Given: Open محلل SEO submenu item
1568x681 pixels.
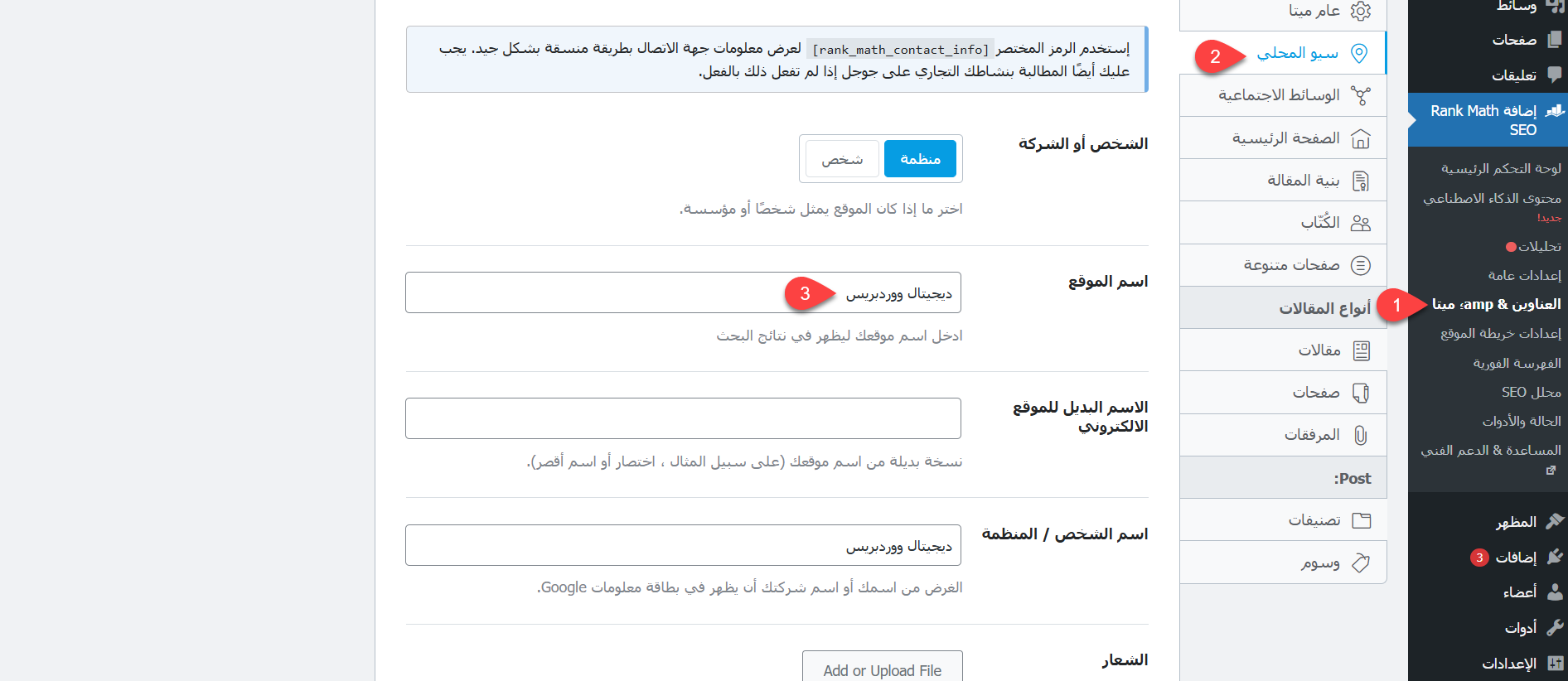Looking at the screenshot, I should [1532, 392].
